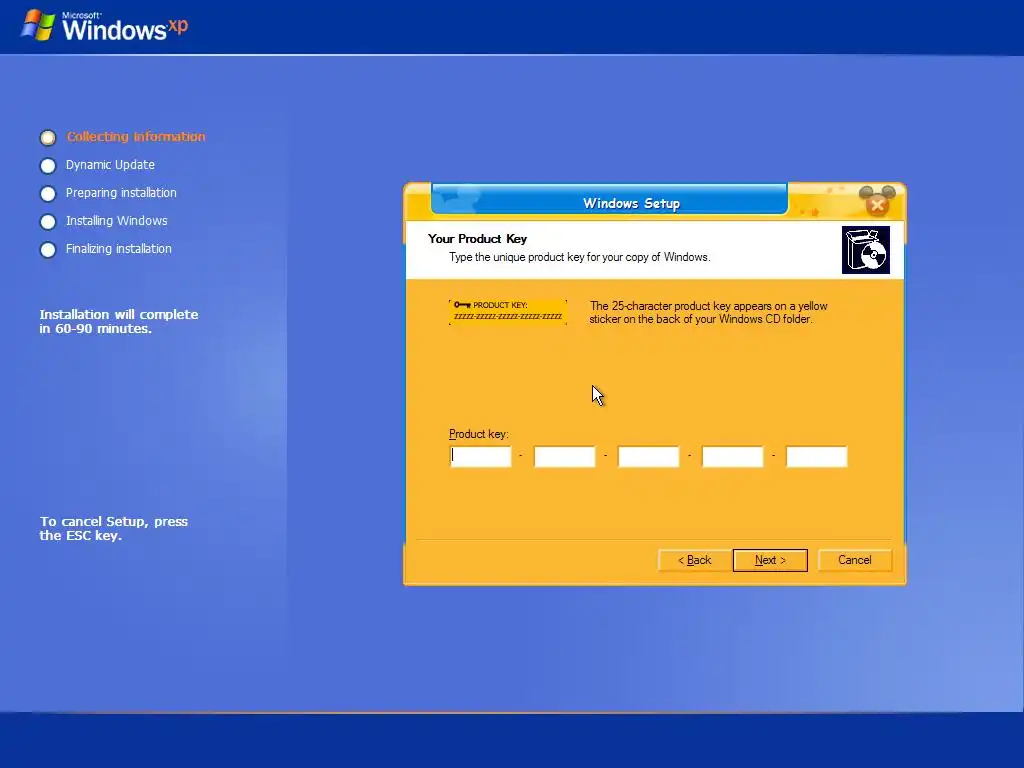Select the Dynamic Update step bullet

48,166
